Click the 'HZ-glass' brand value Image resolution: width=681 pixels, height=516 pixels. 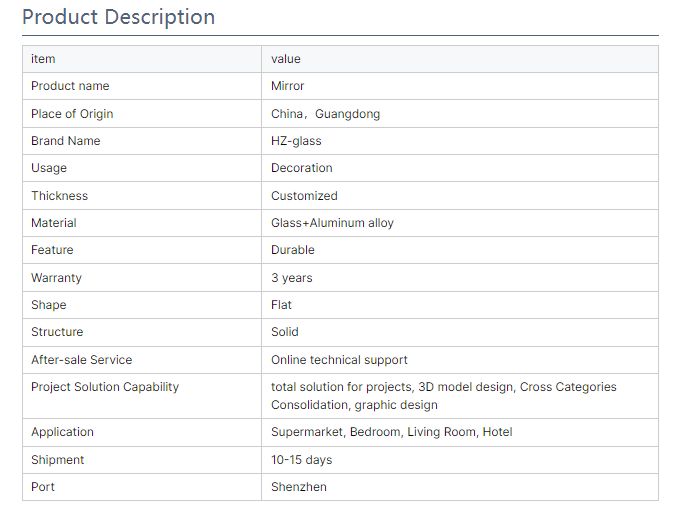point(296,141)
